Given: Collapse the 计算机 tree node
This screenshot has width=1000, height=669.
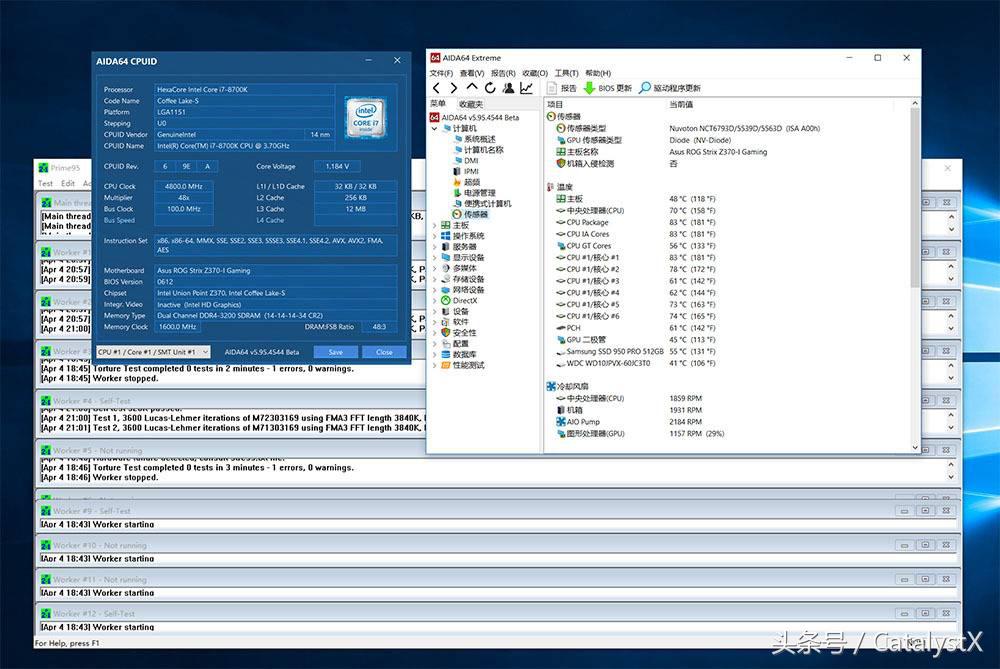Looking at the screenshot, I should (x=435, y=128).
